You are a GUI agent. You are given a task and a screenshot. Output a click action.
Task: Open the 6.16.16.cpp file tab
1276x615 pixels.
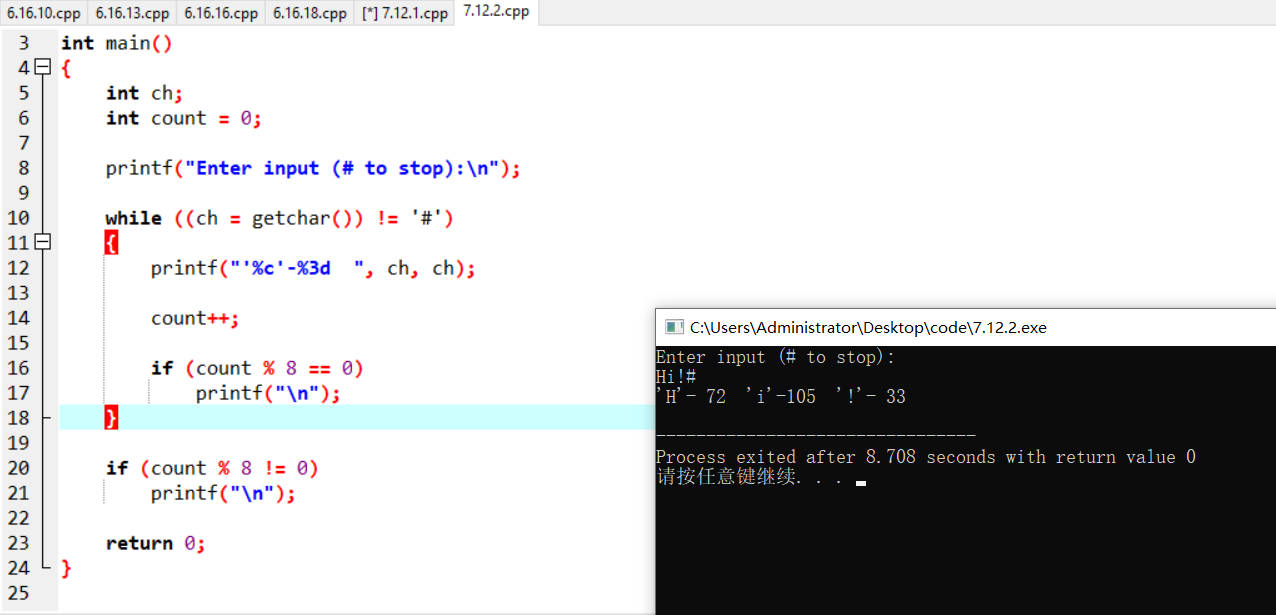pos(220,13)
